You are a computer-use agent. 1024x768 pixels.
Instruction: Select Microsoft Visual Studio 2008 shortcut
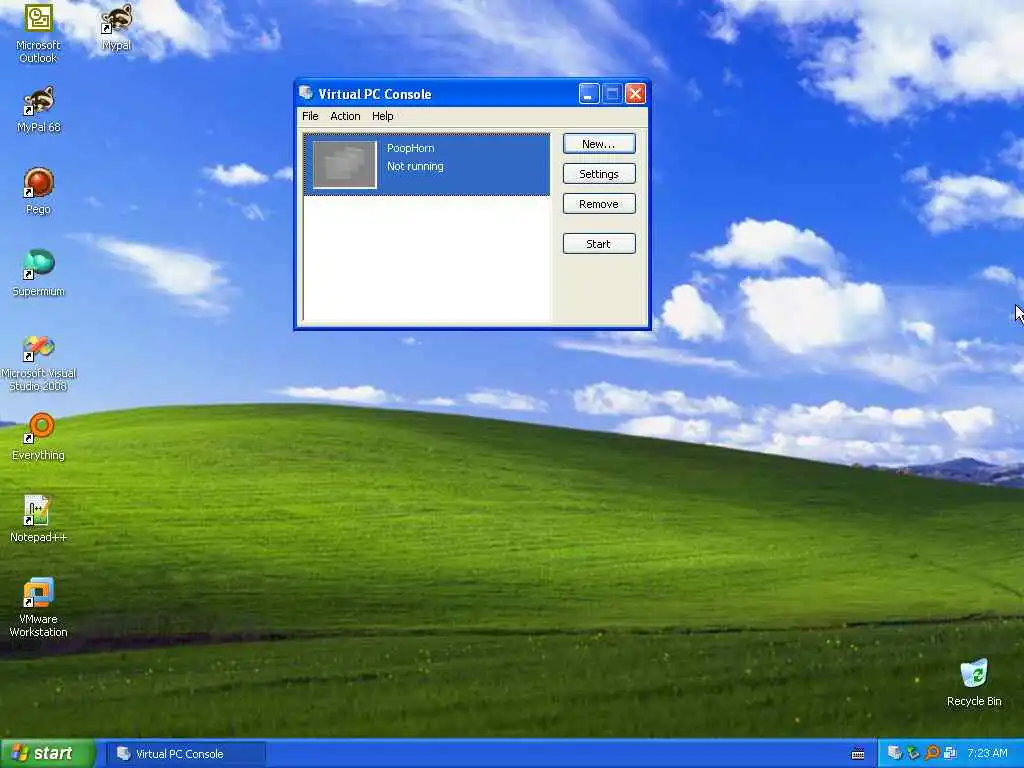[x=39, y=363]
